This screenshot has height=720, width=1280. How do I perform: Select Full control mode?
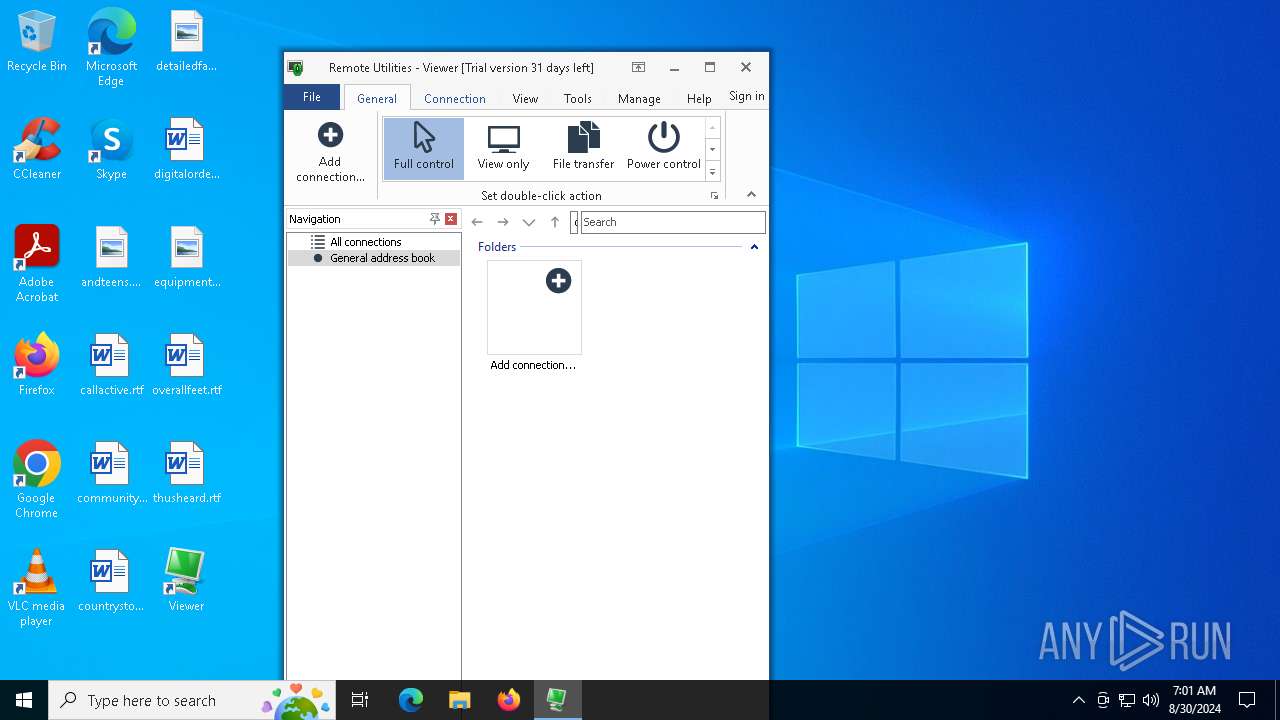click(x=424, y=148)
